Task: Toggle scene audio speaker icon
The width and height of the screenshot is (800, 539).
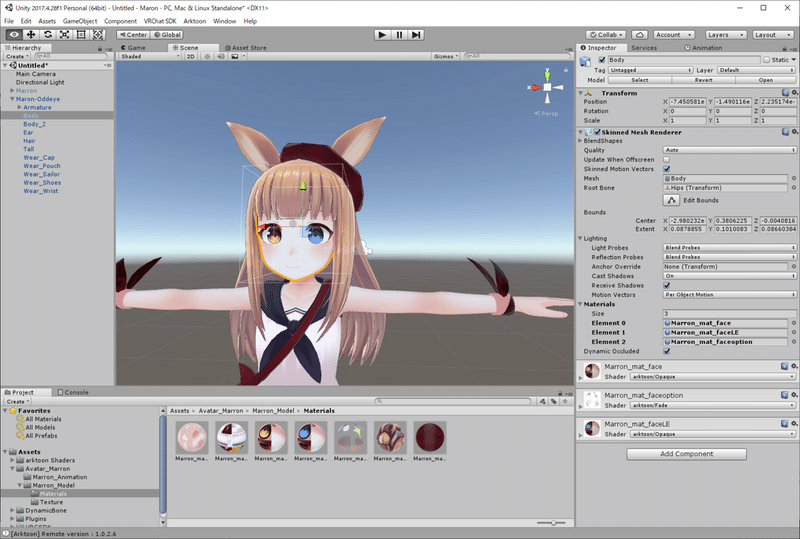Action: click(221, 56)
